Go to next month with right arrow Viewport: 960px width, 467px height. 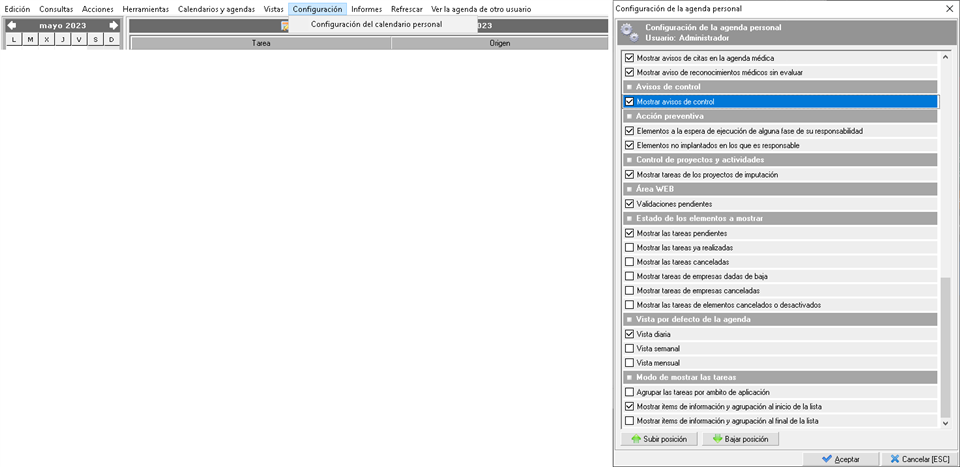(113, 26)
